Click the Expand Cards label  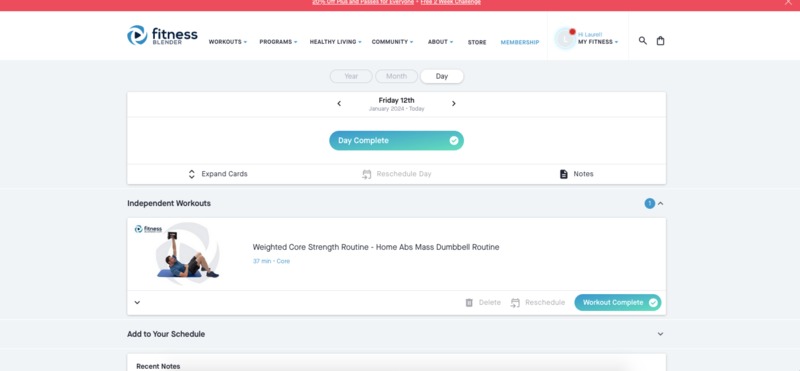tap(224, 174)
